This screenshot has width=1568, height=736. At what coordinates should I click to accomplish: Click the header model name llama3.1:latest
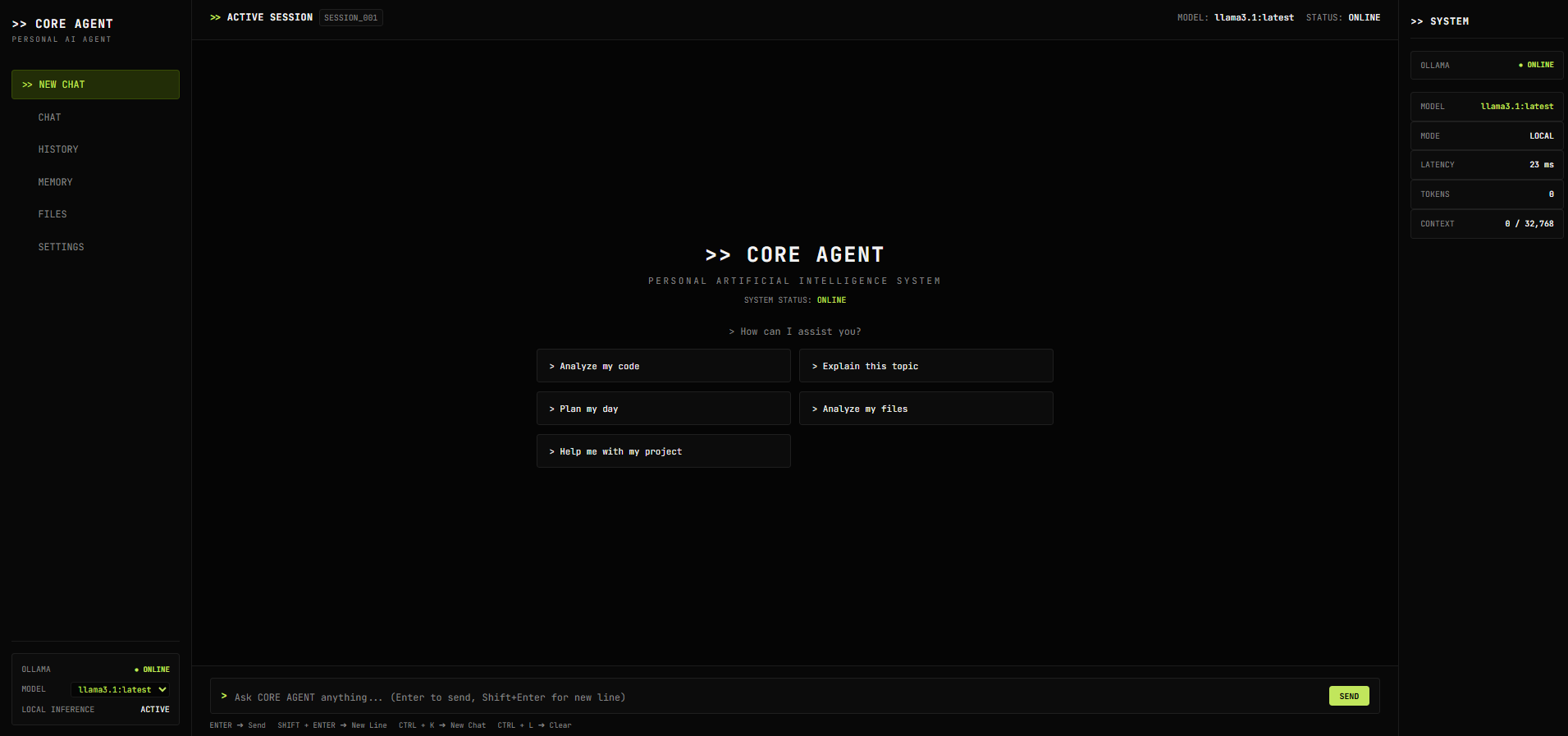click(1254, 17)
